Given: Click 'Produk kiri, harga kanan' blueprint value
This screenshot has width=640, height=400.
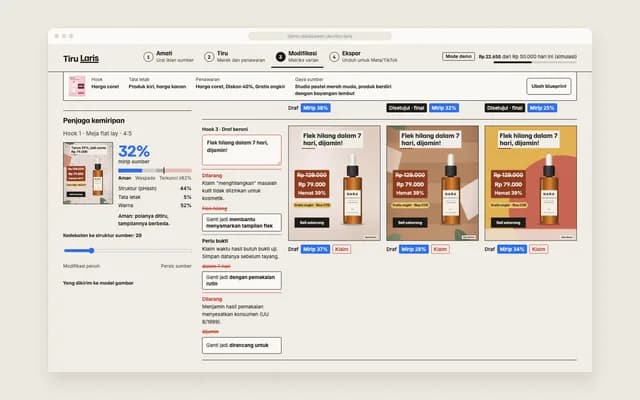Looking at the screenshot, I should pos(157,87).
